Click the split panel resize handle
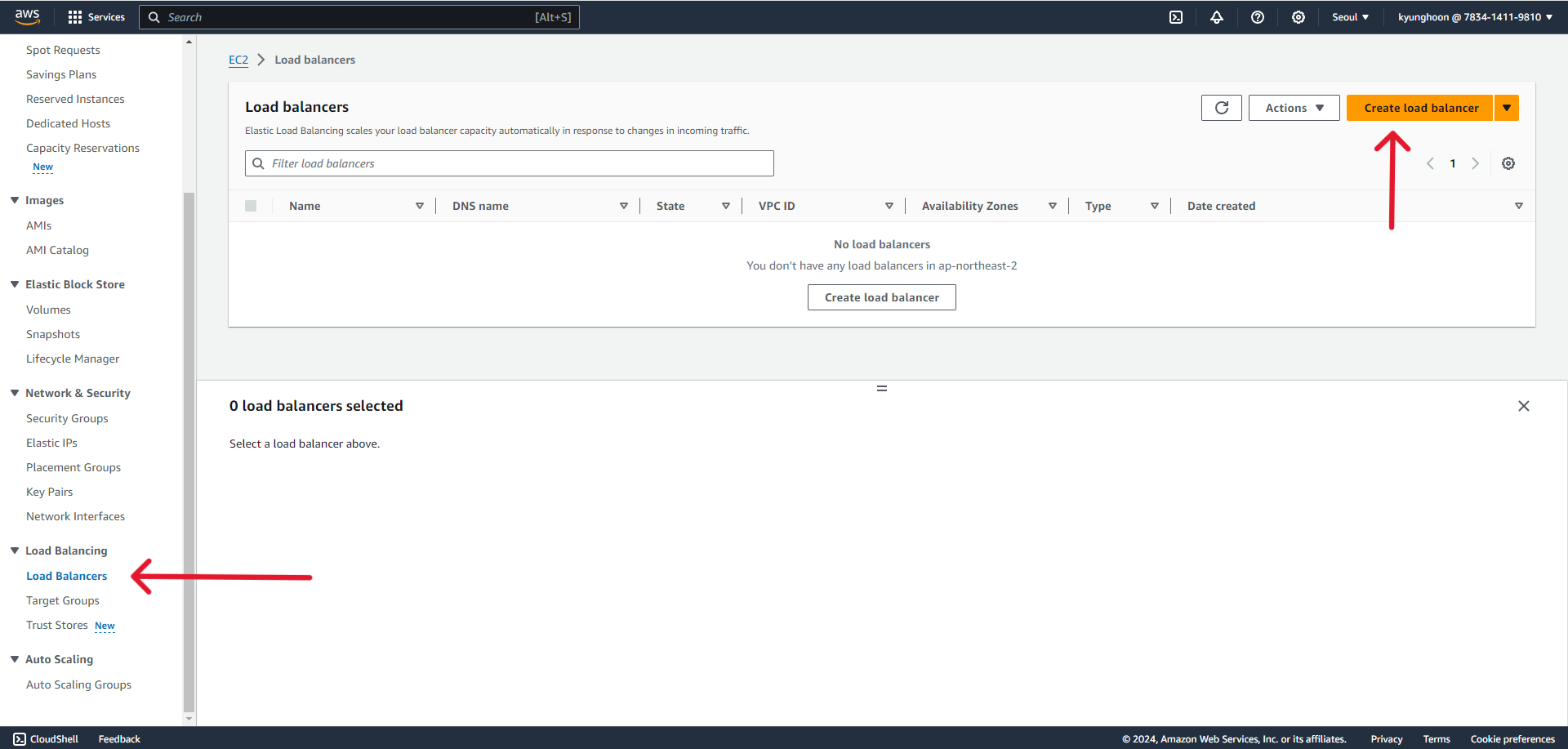Viewport: 1568px width, 749px height. [882, 389]
